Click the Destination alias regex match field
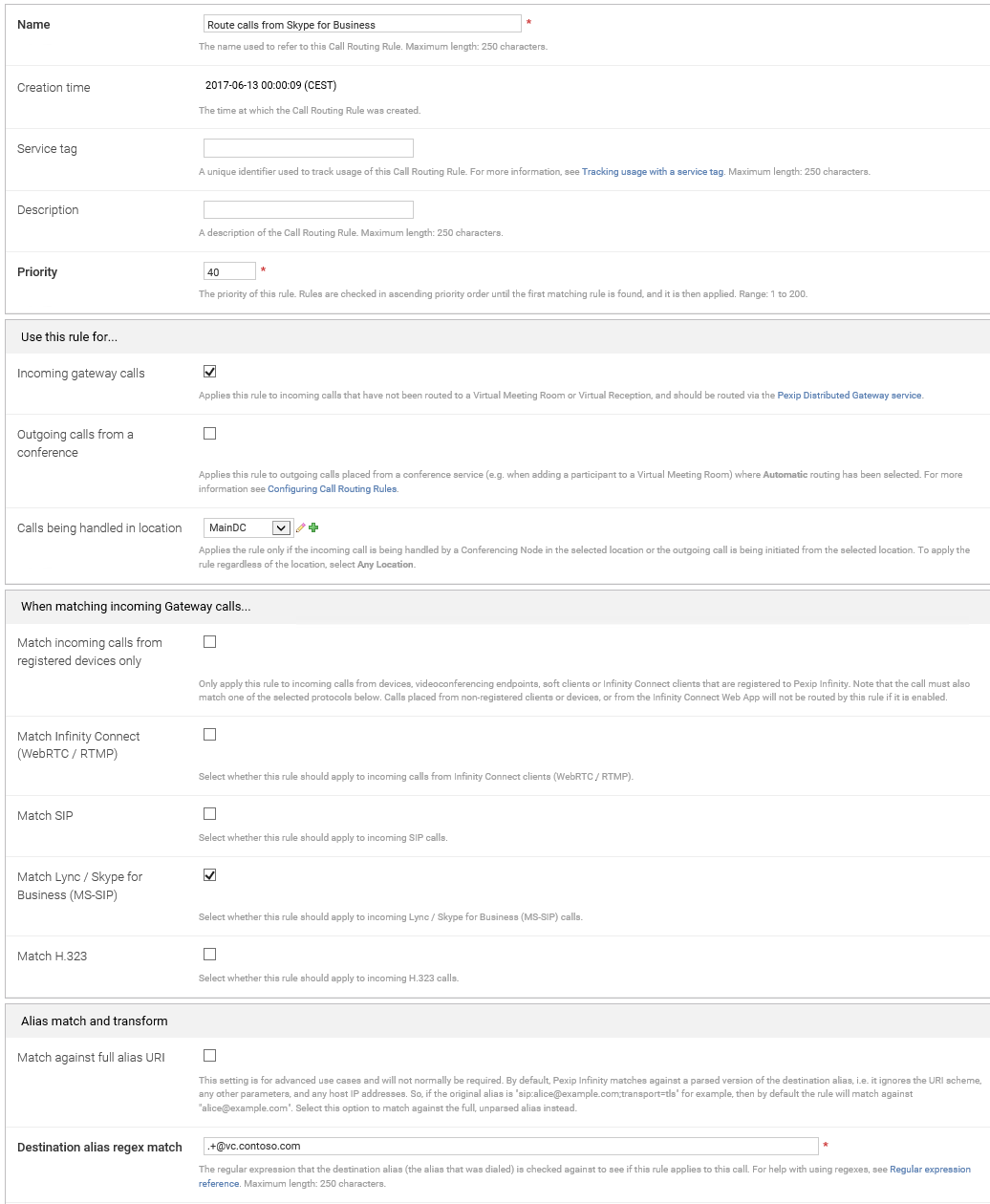Image resolution: width=990 pixels, height=1204 pixels. (510, 1146)
